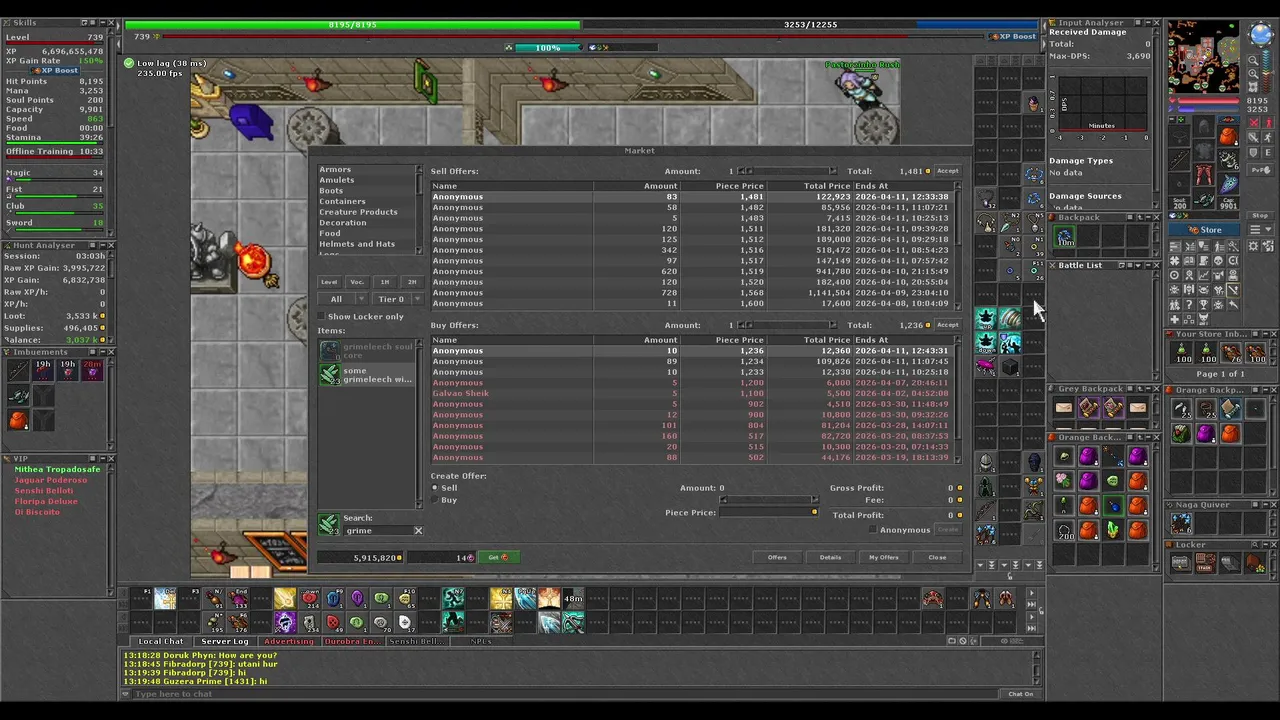
Task: Open the All category dropdown
Action: pyautogui.click(x=343, y=299)
